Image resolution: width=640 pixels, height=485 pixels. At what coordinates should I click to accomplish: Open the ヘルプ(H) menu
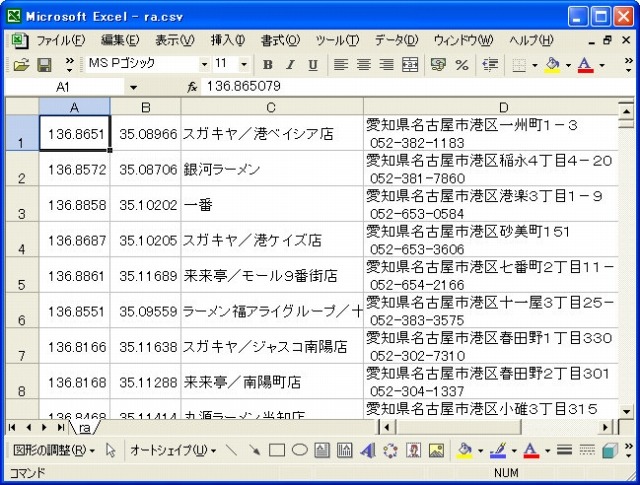tap(531, 40)
